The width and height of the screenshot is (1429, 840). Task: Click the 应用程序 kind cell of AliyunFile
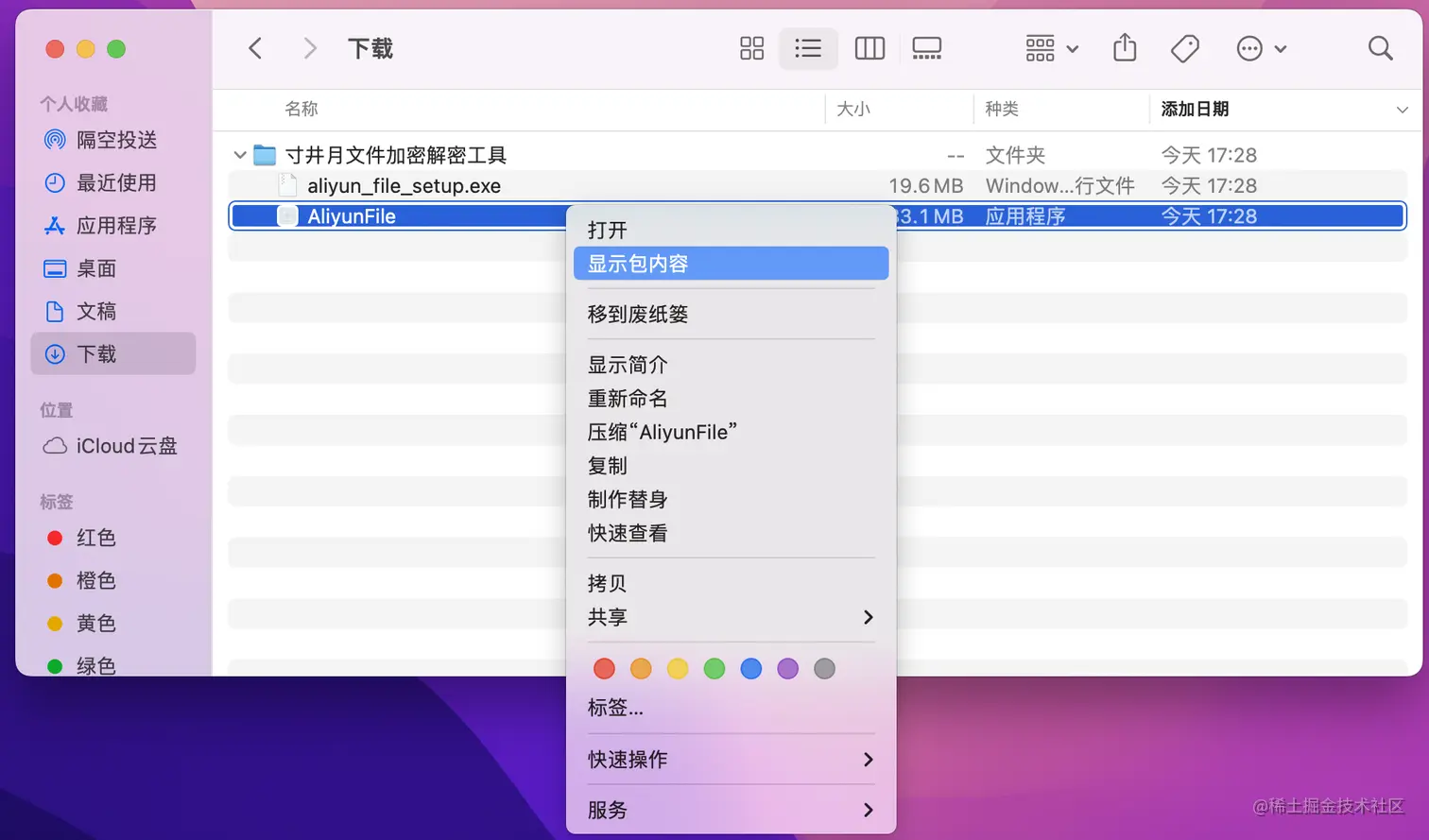(x=1025, y=216)
